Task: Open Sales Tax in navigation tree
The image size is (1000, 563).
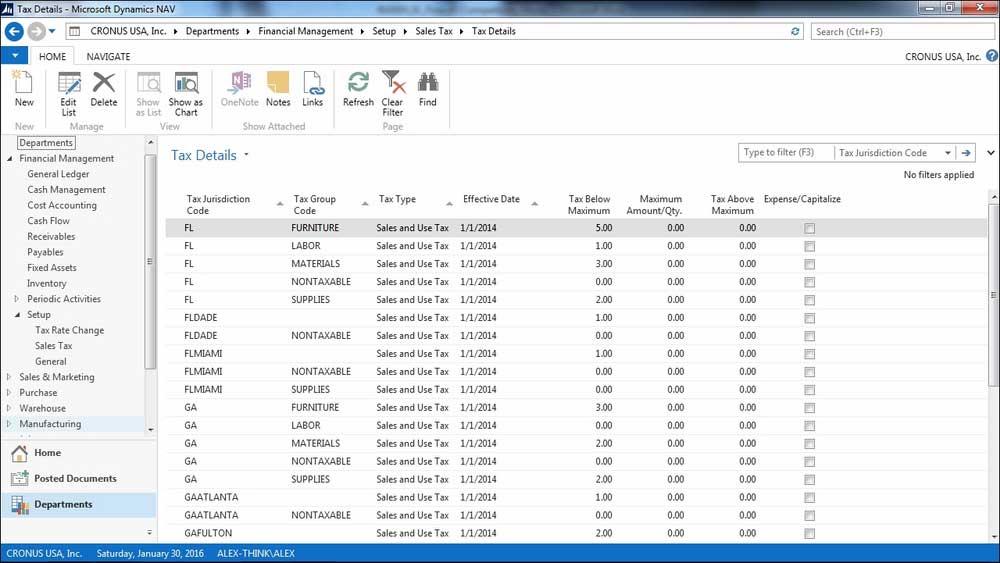Action: point(54,346)
